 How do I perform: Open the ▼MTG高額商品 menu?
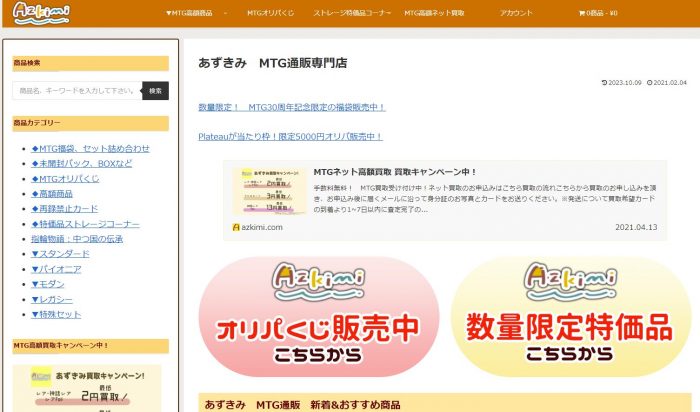(189, 13)
